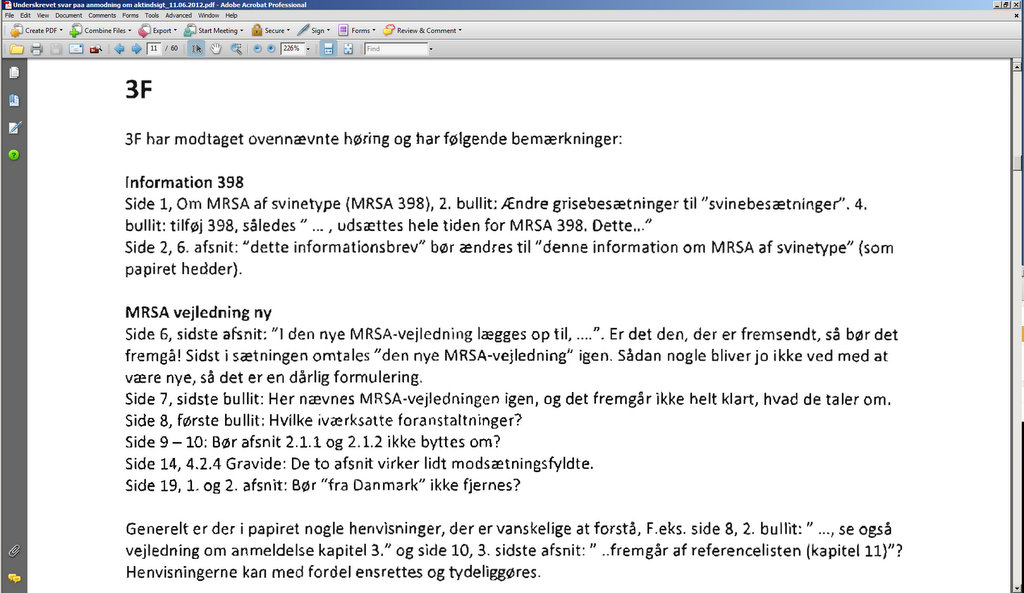Click the heading "MRSA vejledning ny"
Image resolution: width=1024 pixels, height=593 pixels.
[x=199, y=312]
